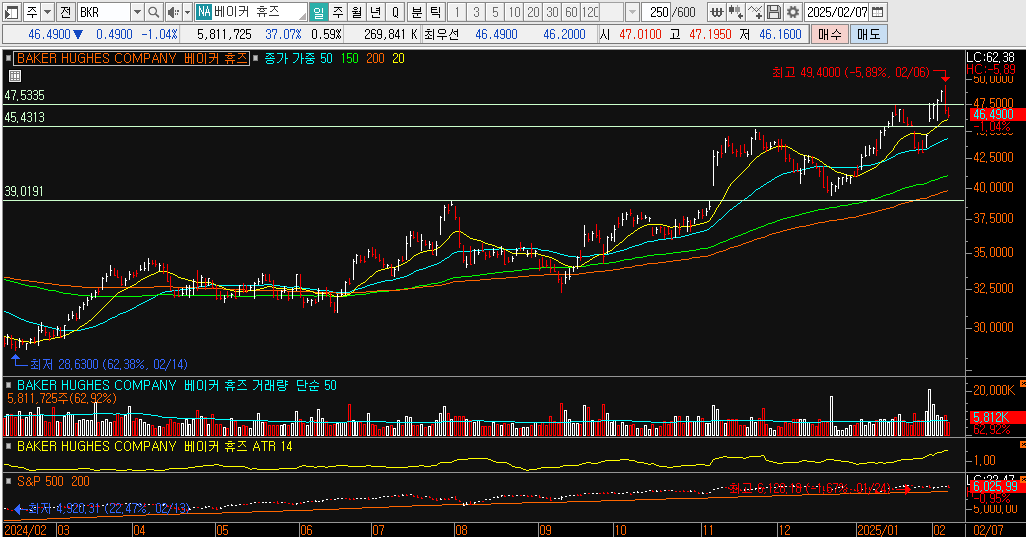Switch to the 분 minute chart
Screen dimensions: 1026x537
[417, 12]
